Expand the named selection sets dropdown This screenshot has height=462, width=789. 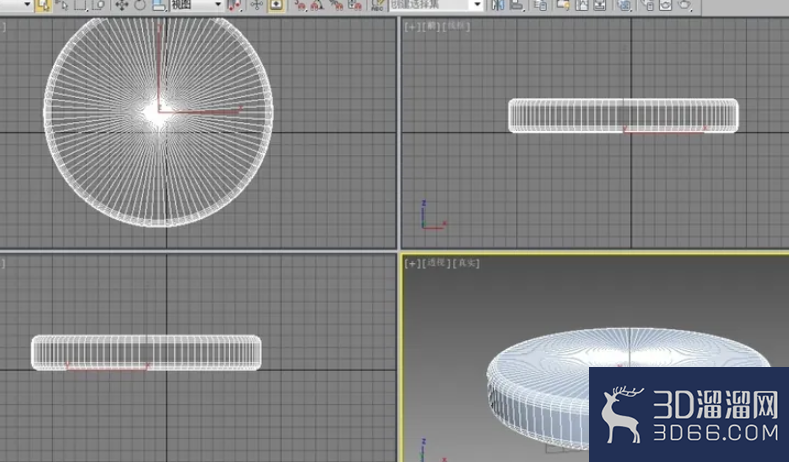tap(477, 5)
